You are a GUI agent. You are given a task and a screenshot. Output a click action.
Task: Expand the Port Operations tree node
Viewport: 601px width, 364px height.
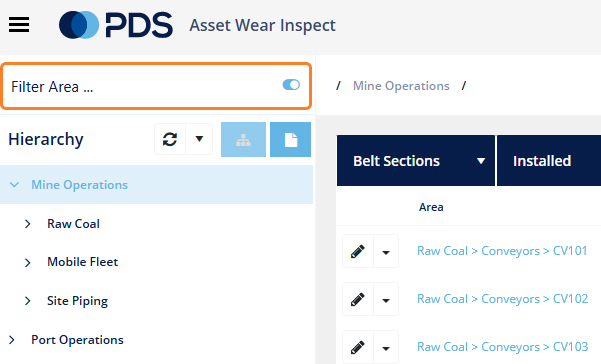tap(12, 340)
